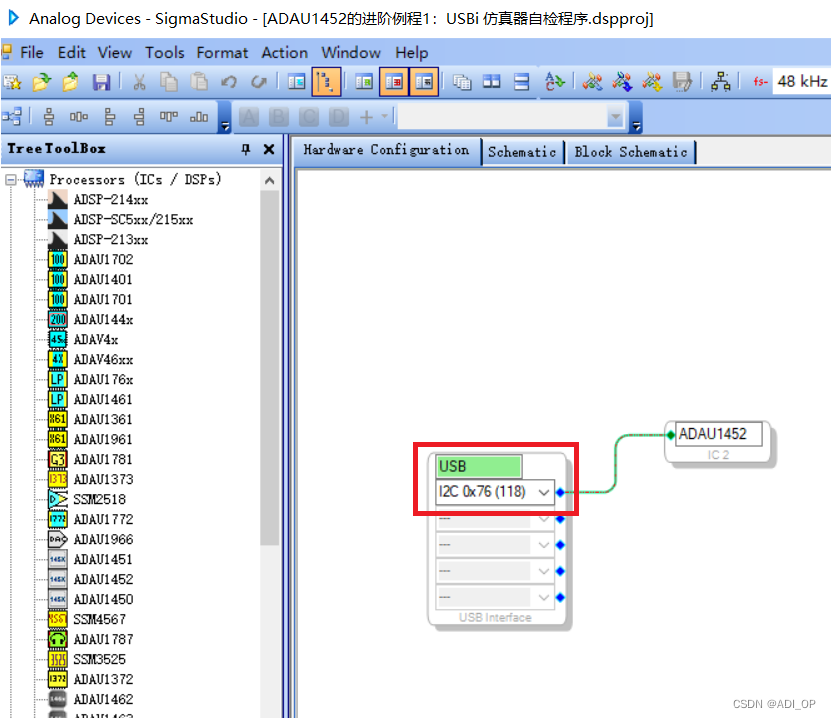Click the grayed C button

[x=309, y=117]
